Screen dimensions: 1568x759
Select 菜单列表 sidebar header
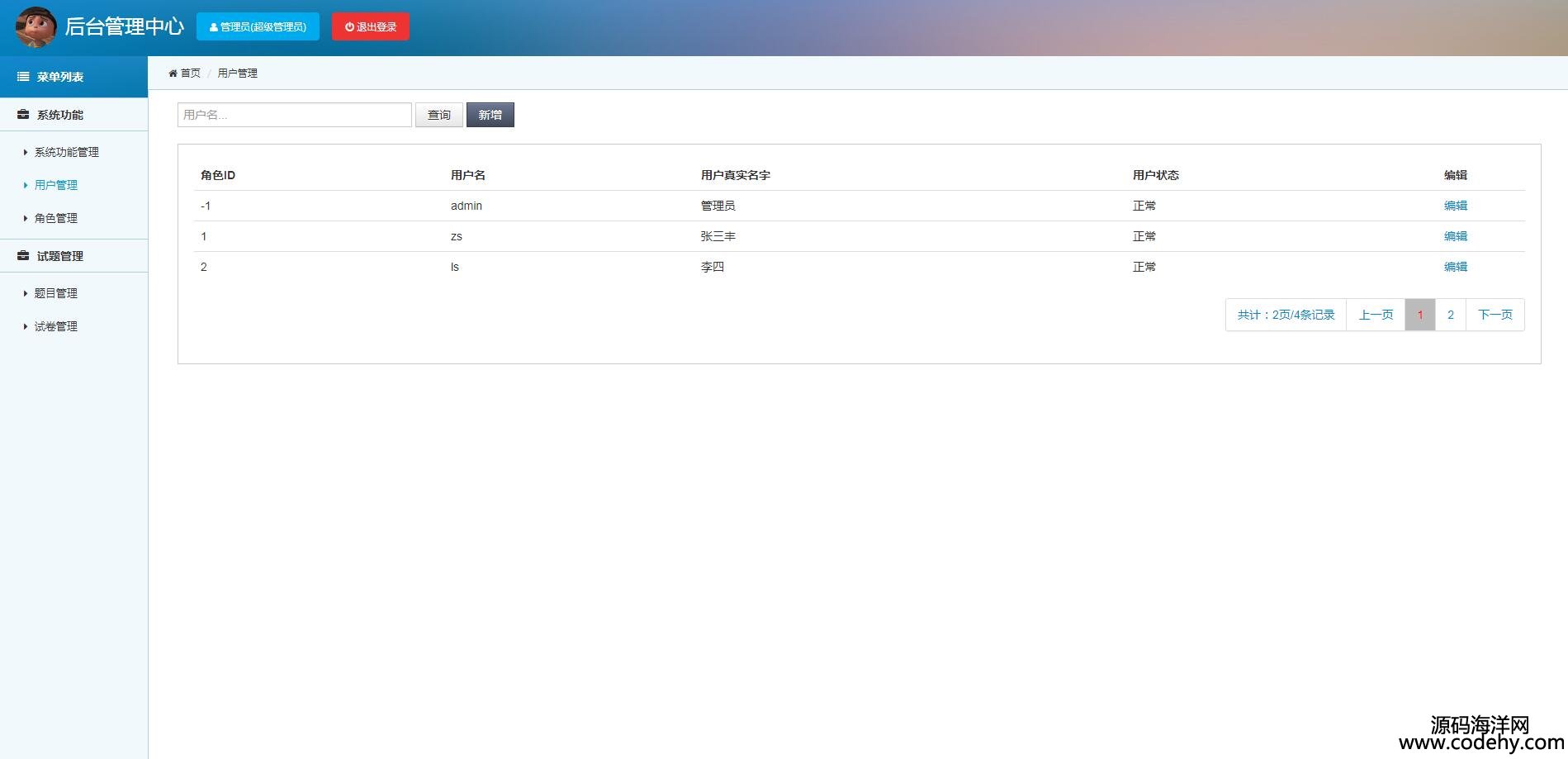tap(74, 77)
